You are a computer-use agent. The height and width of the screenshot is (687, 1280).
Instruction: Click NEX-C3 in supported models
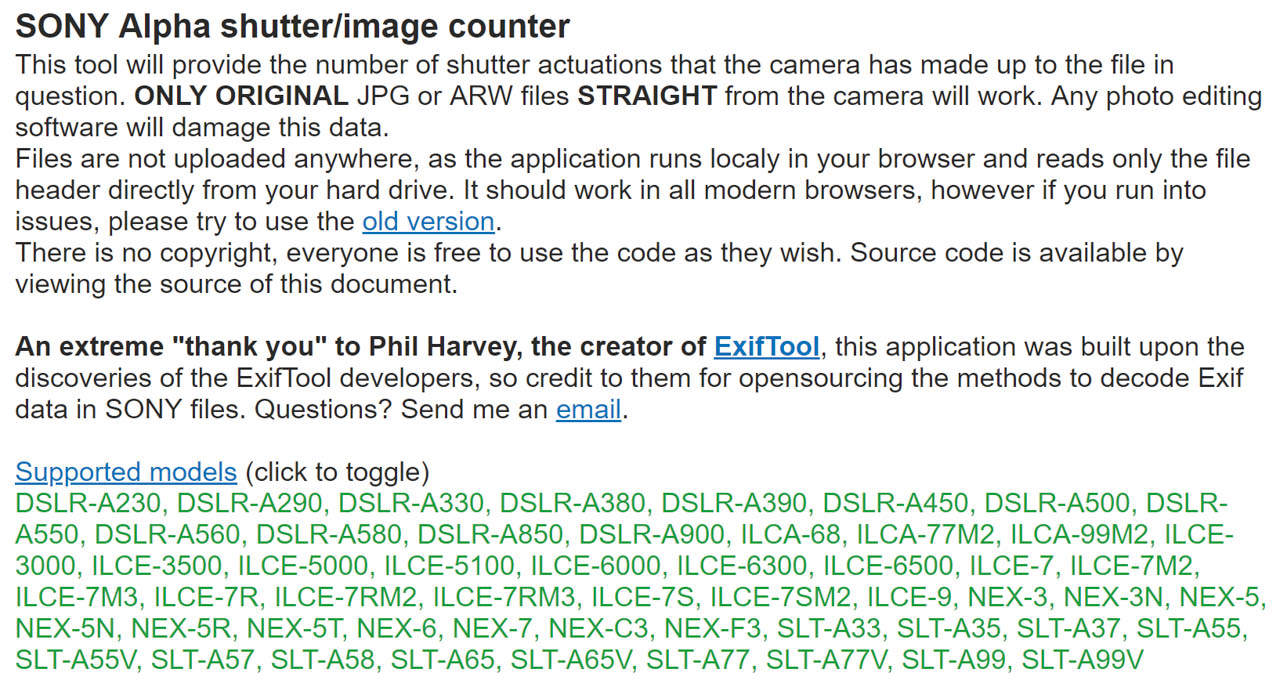click(x=598, y=630)
